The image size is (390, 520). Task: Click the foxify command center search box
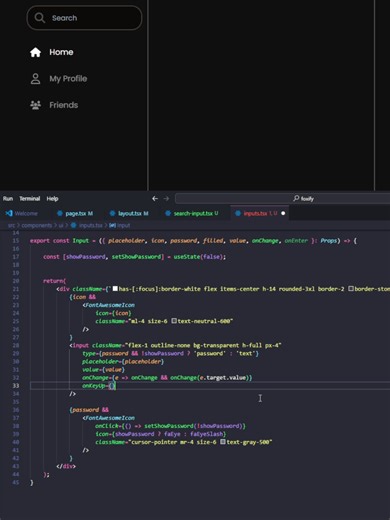(x=283, y=199)
